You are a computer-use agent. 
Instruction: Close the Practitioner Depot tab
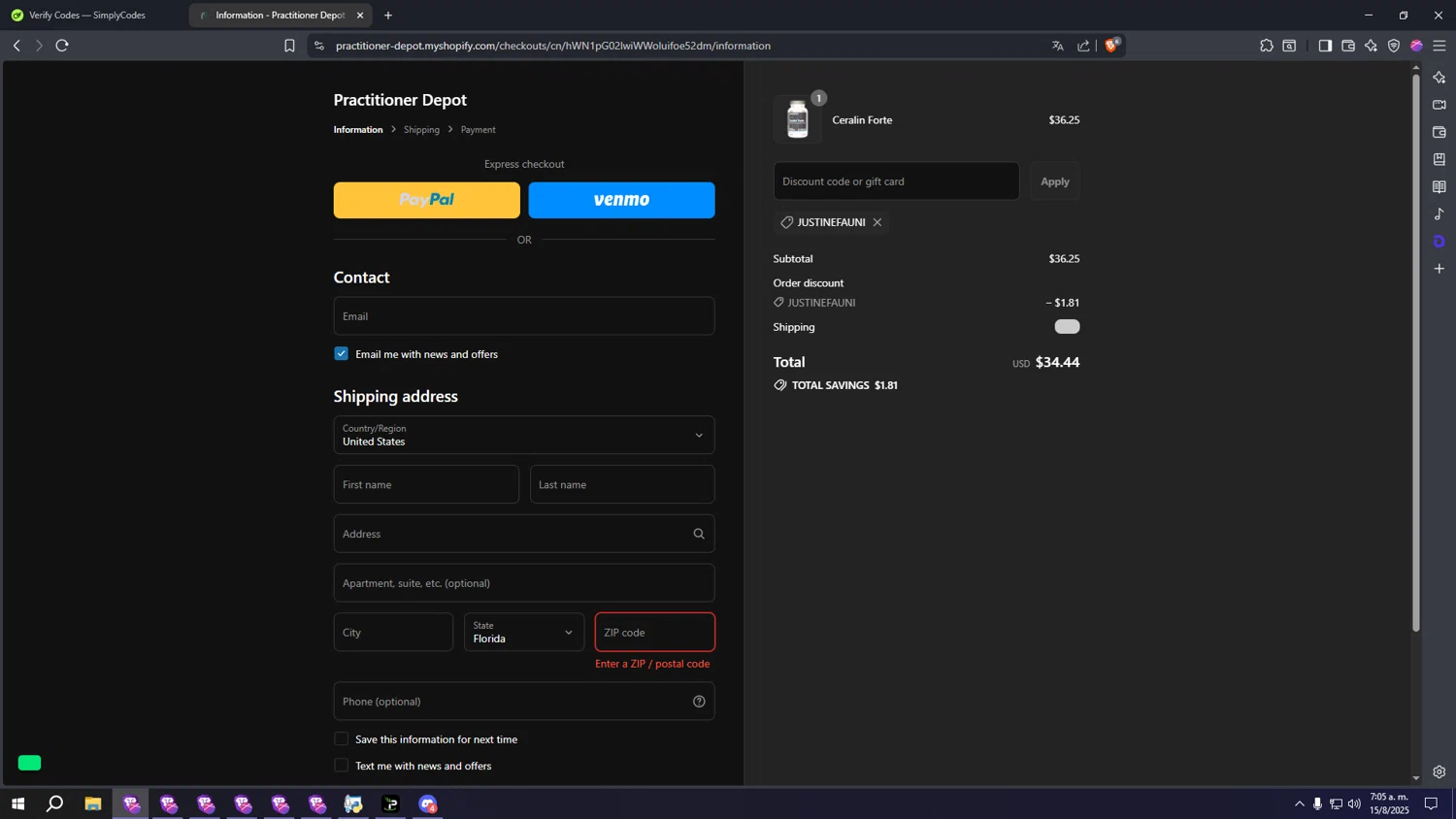360,16
